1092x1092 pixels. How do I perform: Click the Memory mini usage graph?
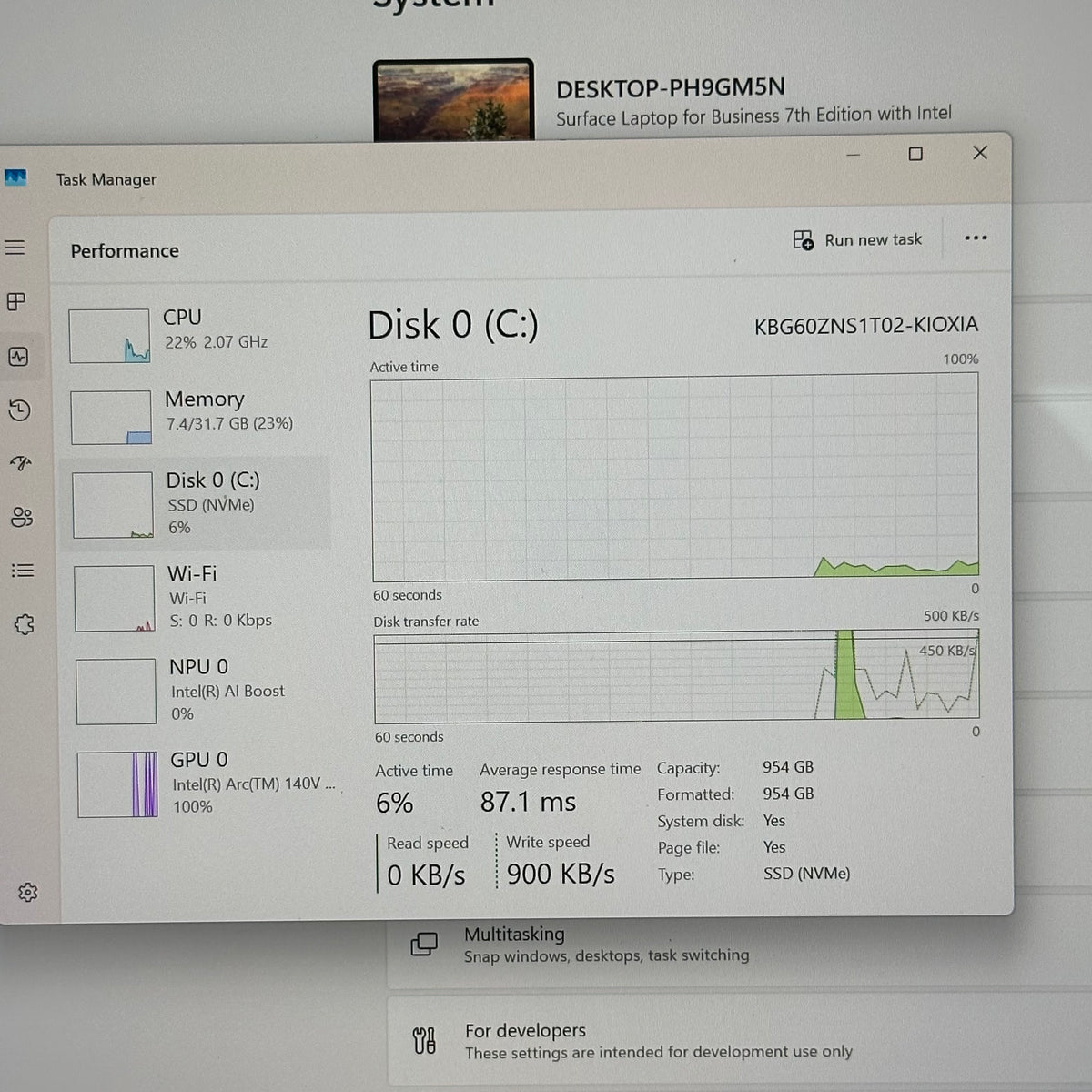[x=111, y=418]
